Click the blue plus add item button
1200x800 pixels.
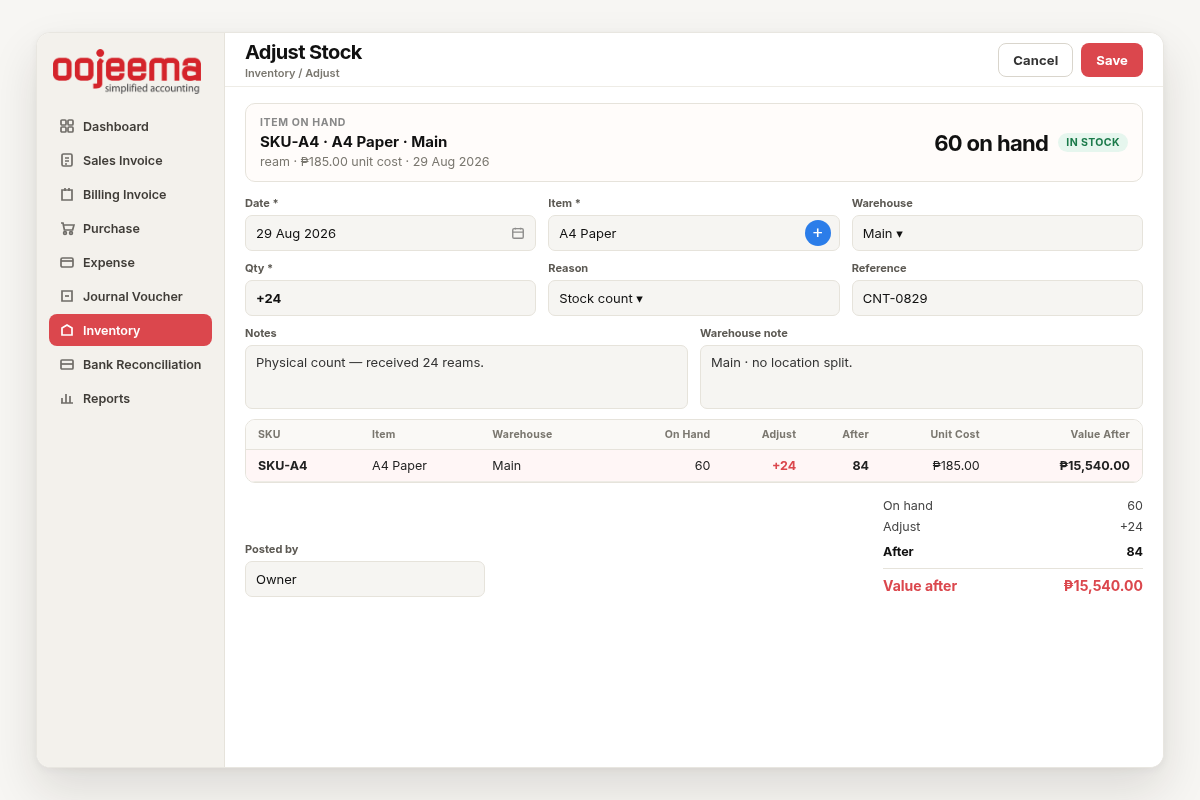coord(817,233)
